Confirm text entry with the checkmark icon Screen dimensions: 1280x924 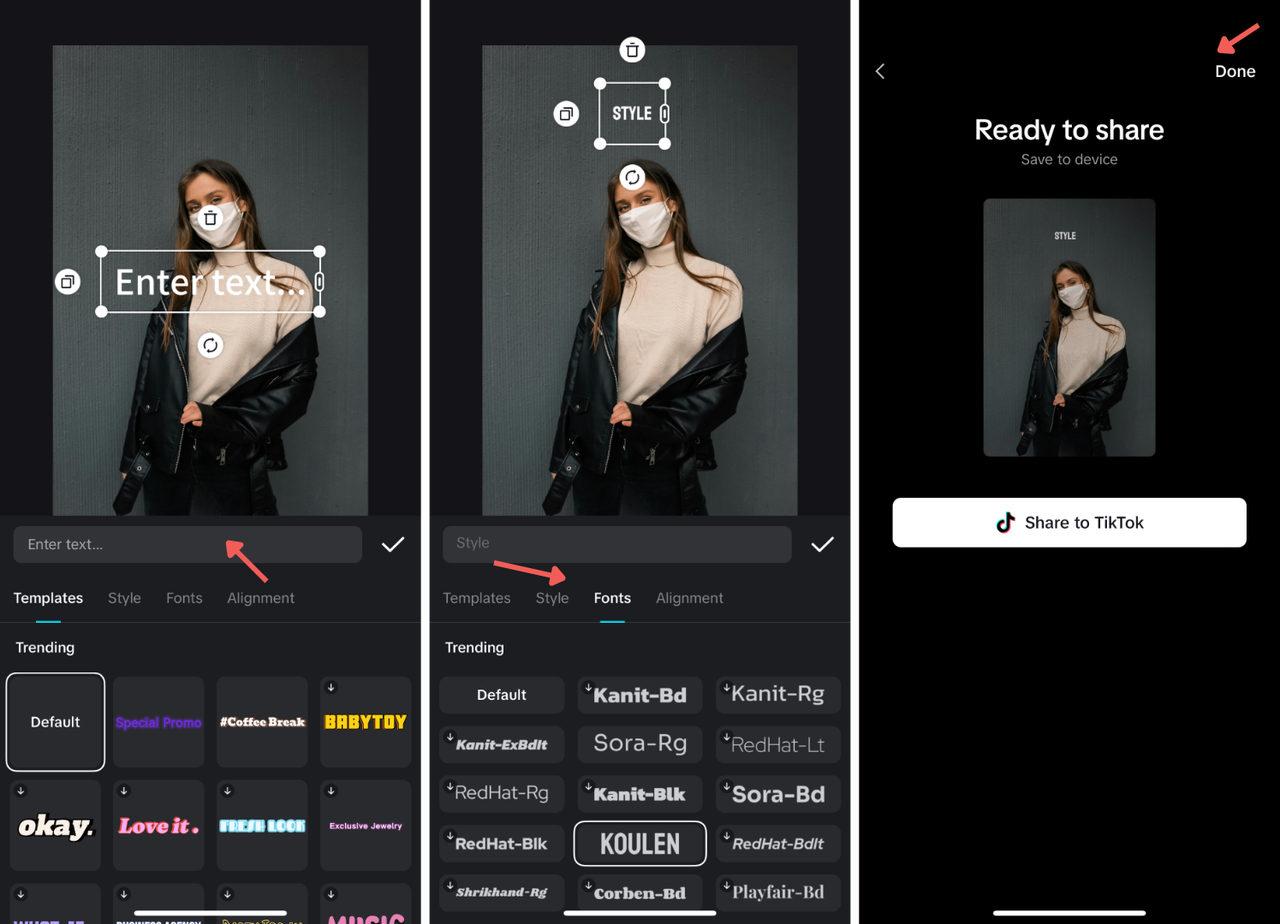[393, 544]
